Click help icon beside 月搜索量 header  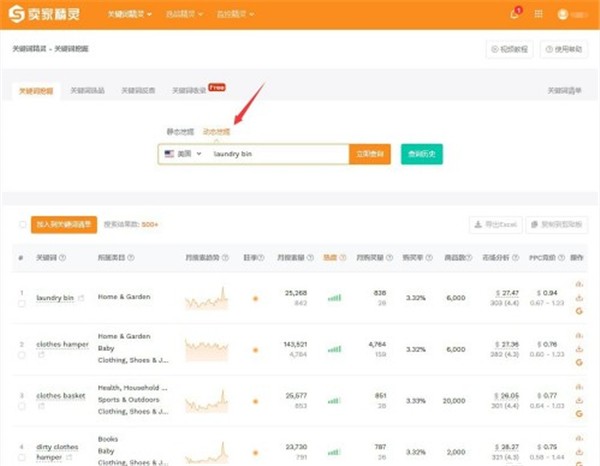[310, 257]
